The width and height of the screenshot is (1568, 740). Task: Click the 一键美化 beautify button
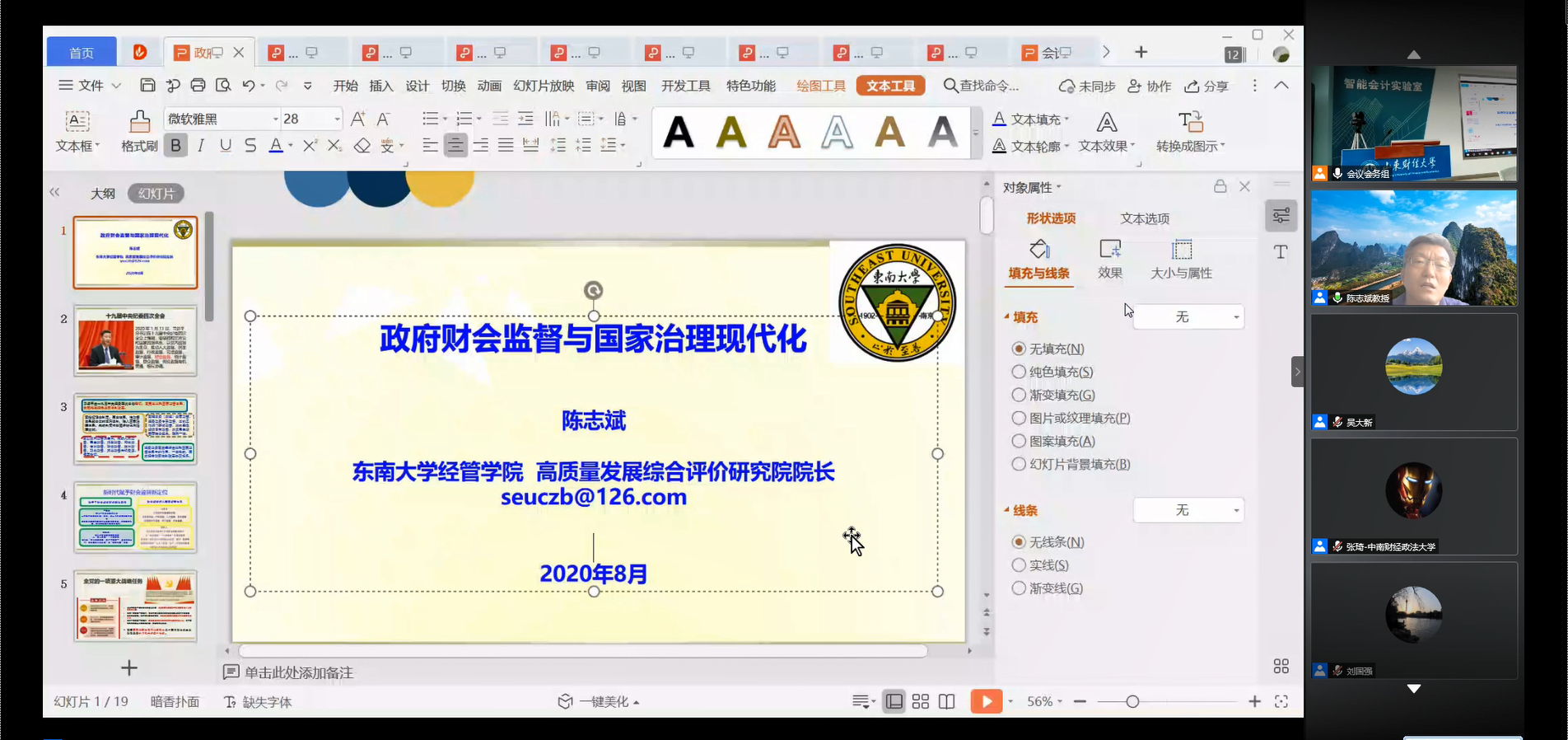coord(600,701)
